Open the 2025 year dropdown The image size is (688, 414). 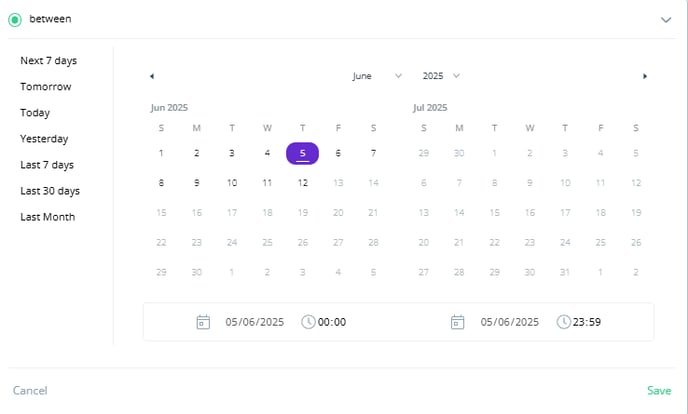point(441,76)
